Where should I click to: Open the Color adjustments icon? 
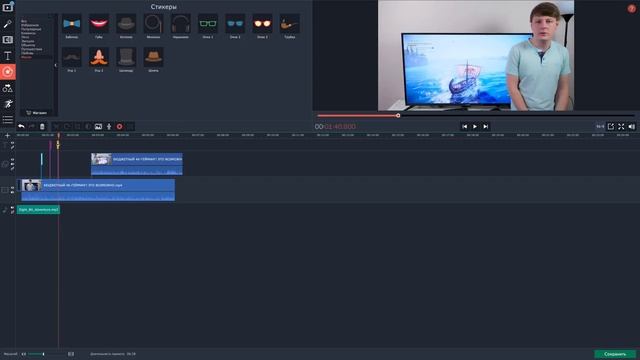pos(88,127)
